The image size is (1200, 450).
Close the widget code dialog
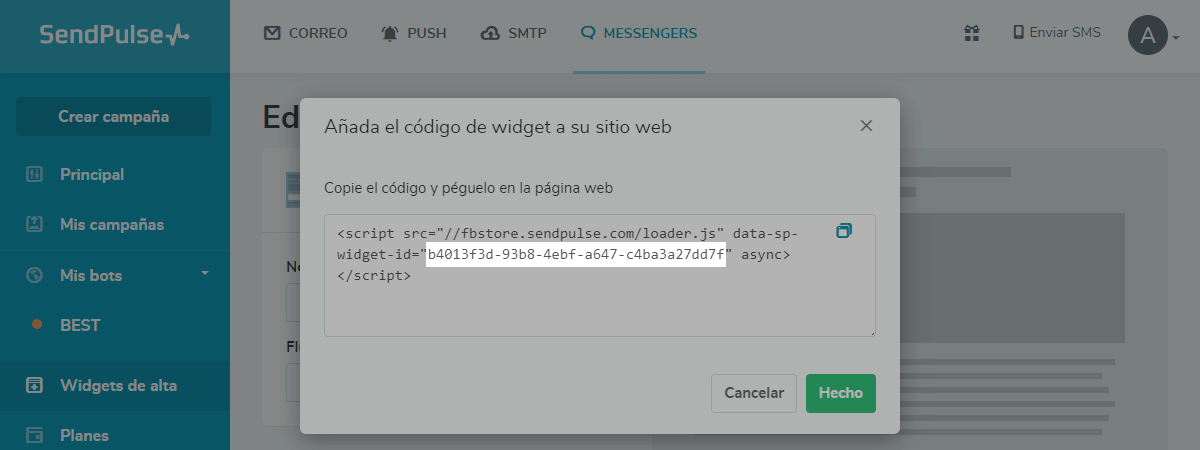tap(866, 126)
